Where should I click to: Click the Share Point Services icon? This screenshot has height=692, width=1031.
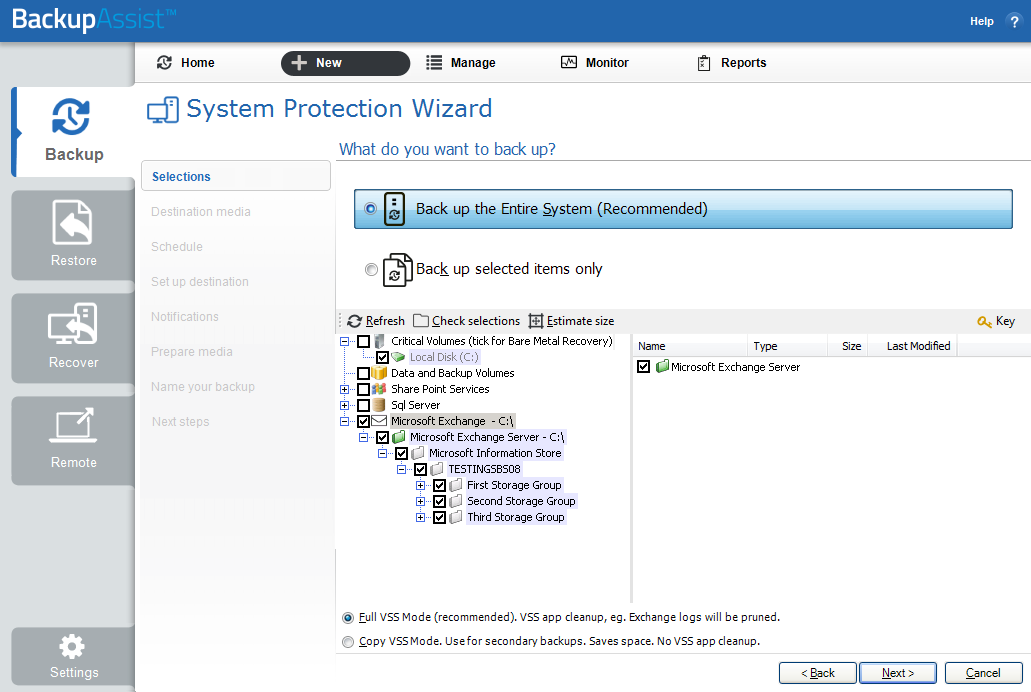(379, 389)
